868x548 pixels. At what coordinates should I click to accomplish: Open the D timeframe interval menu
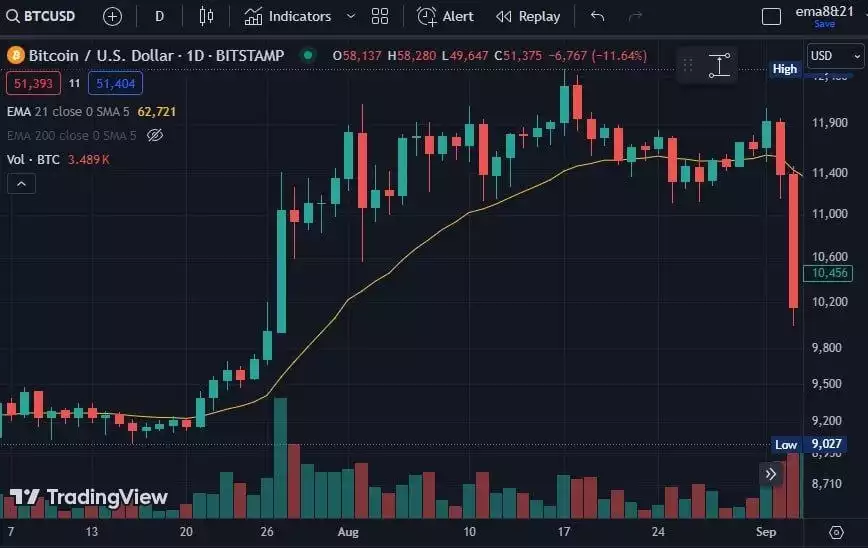[x=159, y=16]
